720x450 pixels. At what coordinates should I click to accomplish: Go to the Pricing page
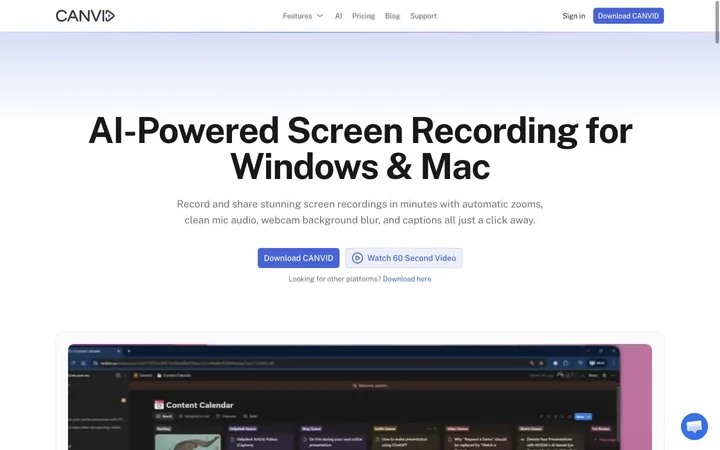(x=363, y=16)
